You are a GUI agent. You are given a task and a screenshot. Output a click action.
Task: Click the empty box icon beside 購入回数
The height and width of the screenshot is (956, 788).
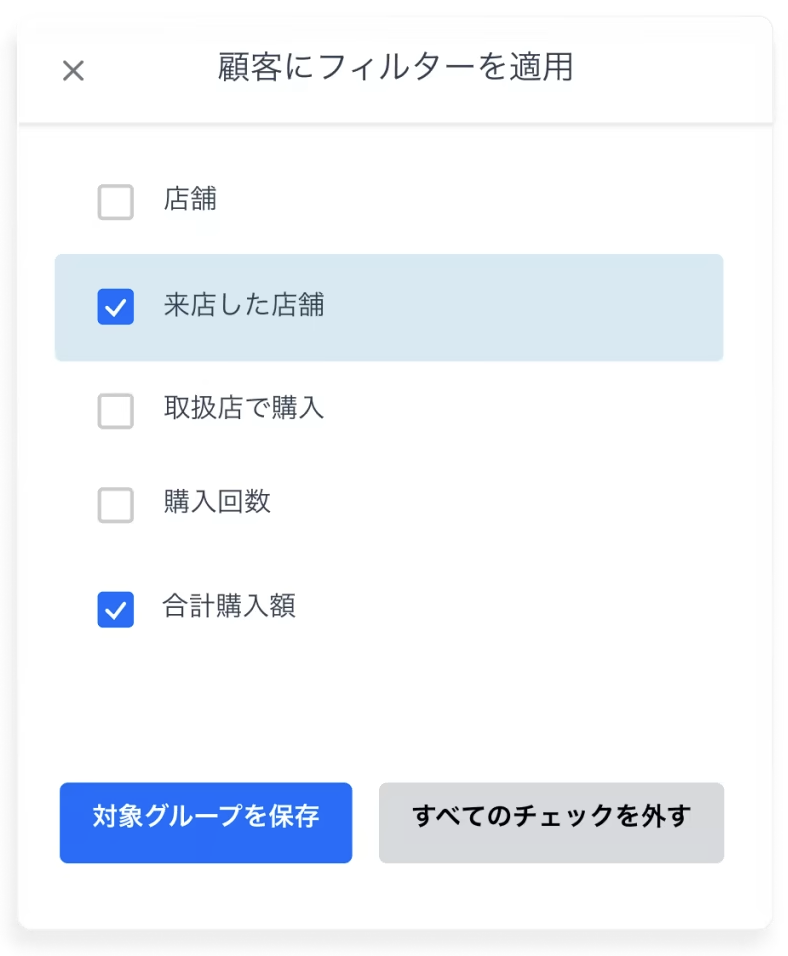click(x=115, y=505)
